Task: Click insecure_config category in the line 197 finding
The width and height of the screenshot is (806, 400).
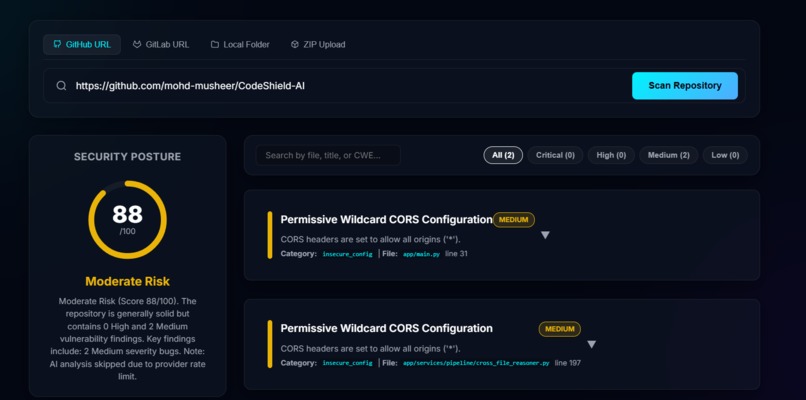Action: (347, 363)
